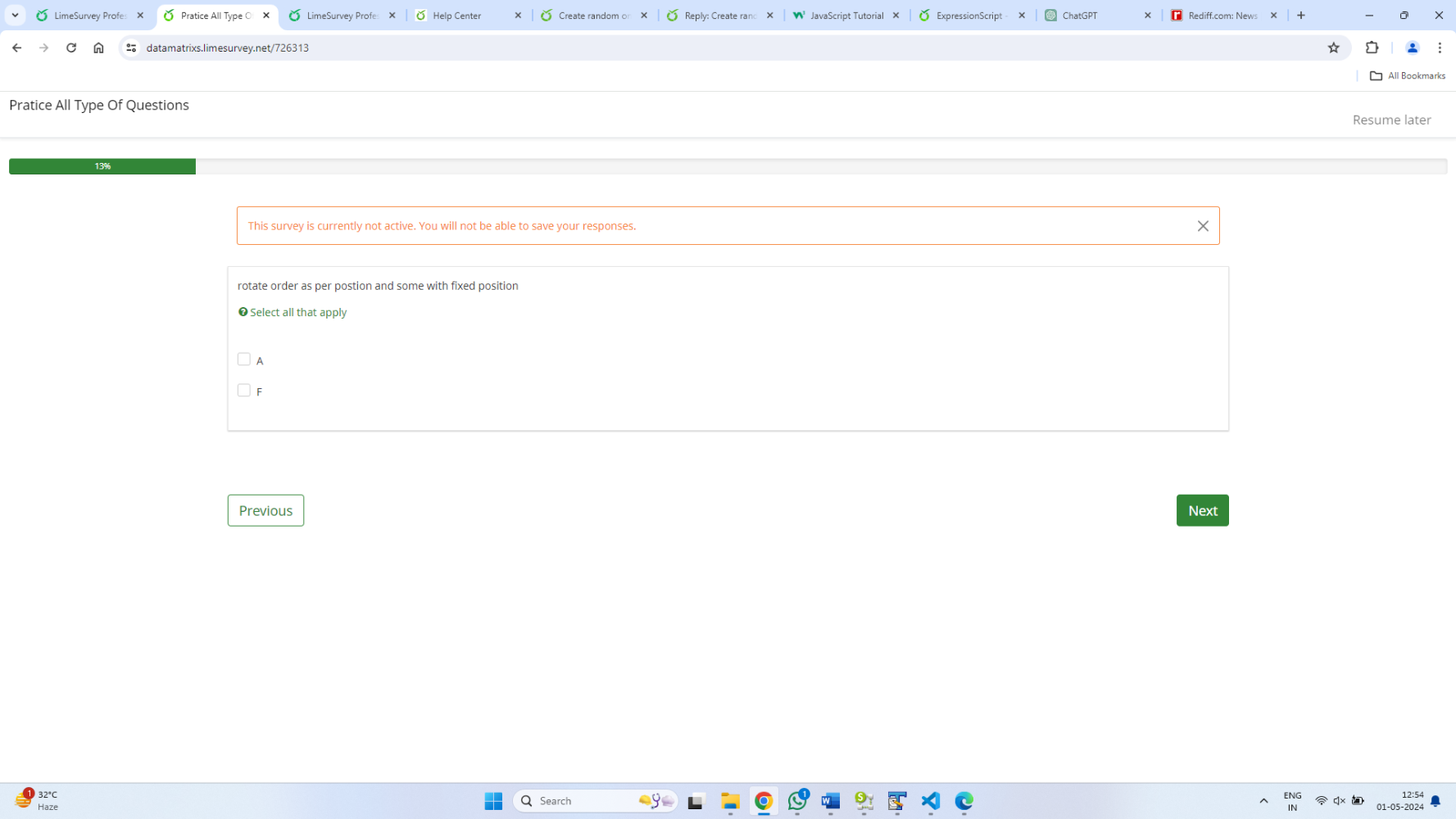Image resolution: width=1456 pixels, height=819 pixels.
Task: Open the Chrome profile avatar
Action: tap(1412, 48)
